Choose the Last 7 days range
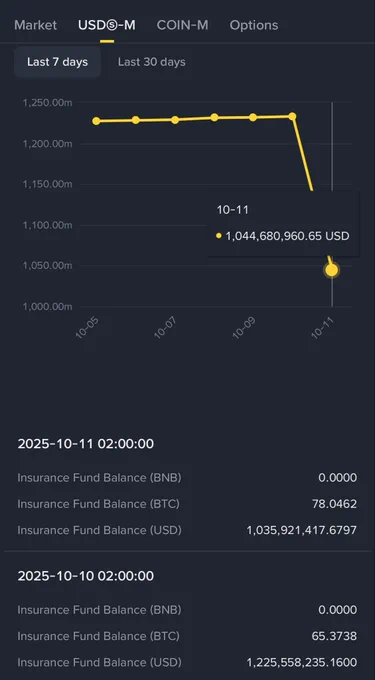 58,62
